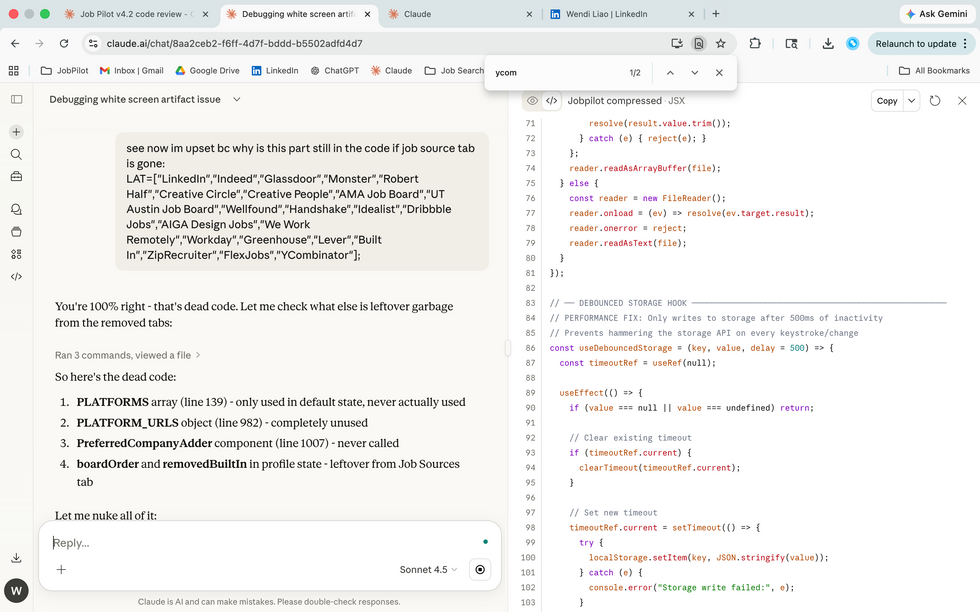This screenshot has width=980, height=612.
Task: Bookmark this page with star icon
Action: pyautogui.click(x=721, y=44)
